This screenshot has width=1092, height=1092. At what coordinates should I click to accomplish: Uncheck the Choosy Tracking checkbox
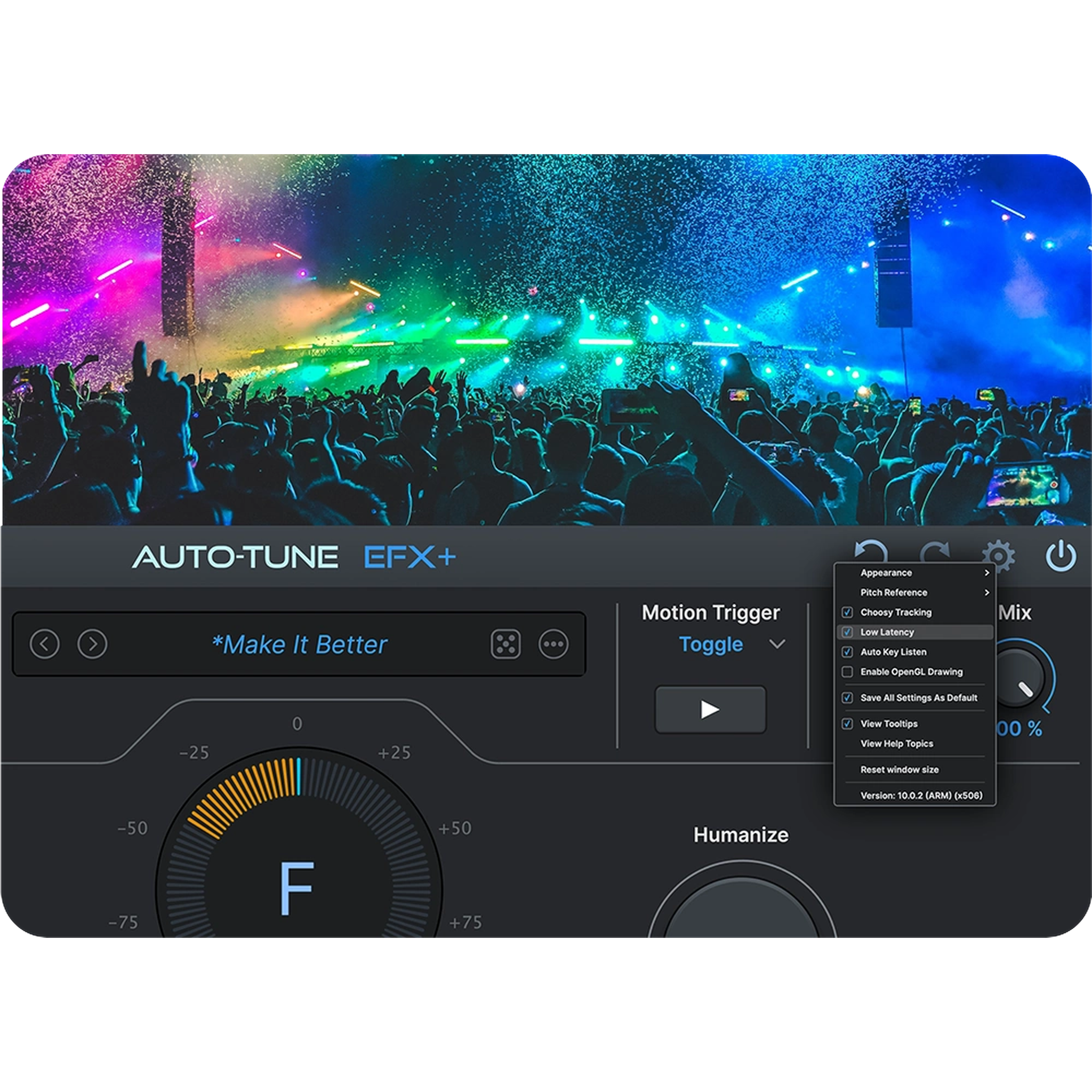coord(847,612)
